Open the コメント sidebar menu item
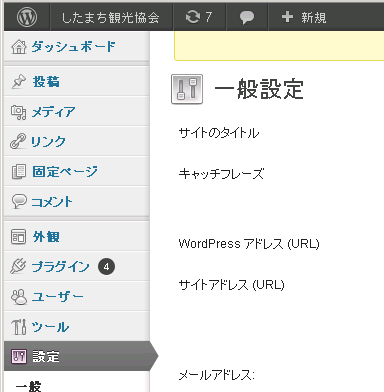 52,202
